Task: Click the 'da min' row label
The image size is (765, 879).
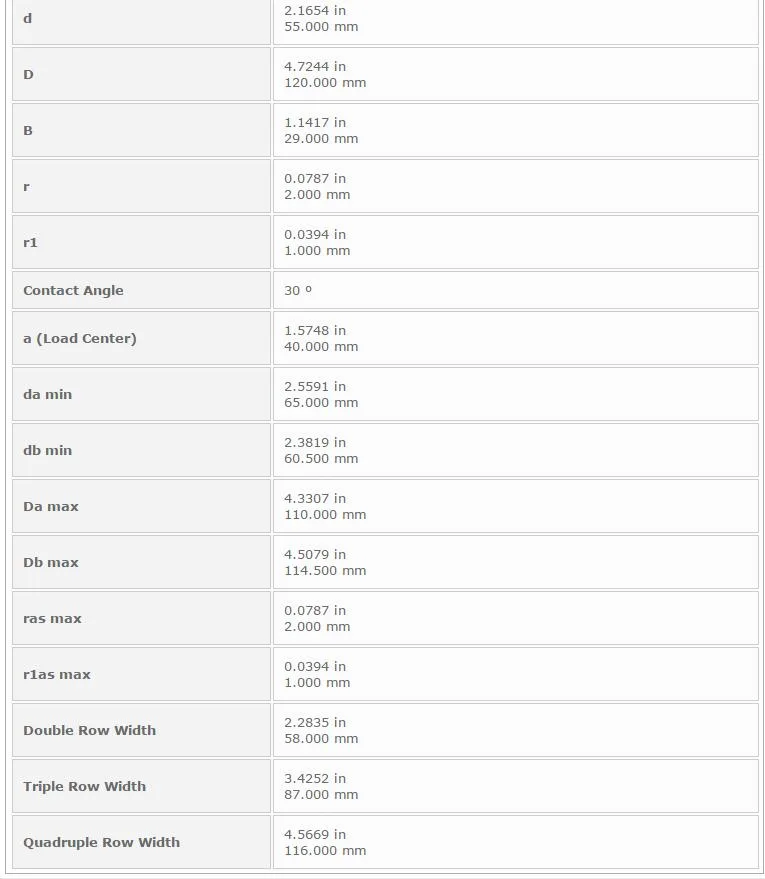Action: click(x=48, y=395)
